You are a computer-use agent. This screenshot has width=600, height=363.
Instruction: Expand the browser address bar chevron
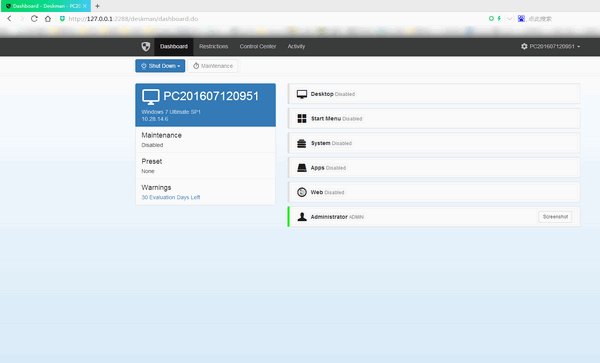(x=509, y=19)
